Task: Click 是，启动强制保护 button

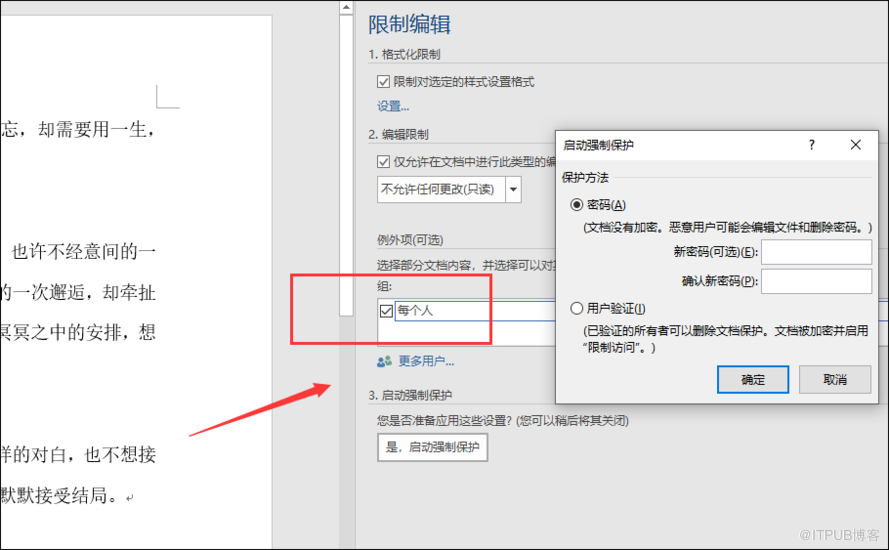Action: tap(433, 447)
